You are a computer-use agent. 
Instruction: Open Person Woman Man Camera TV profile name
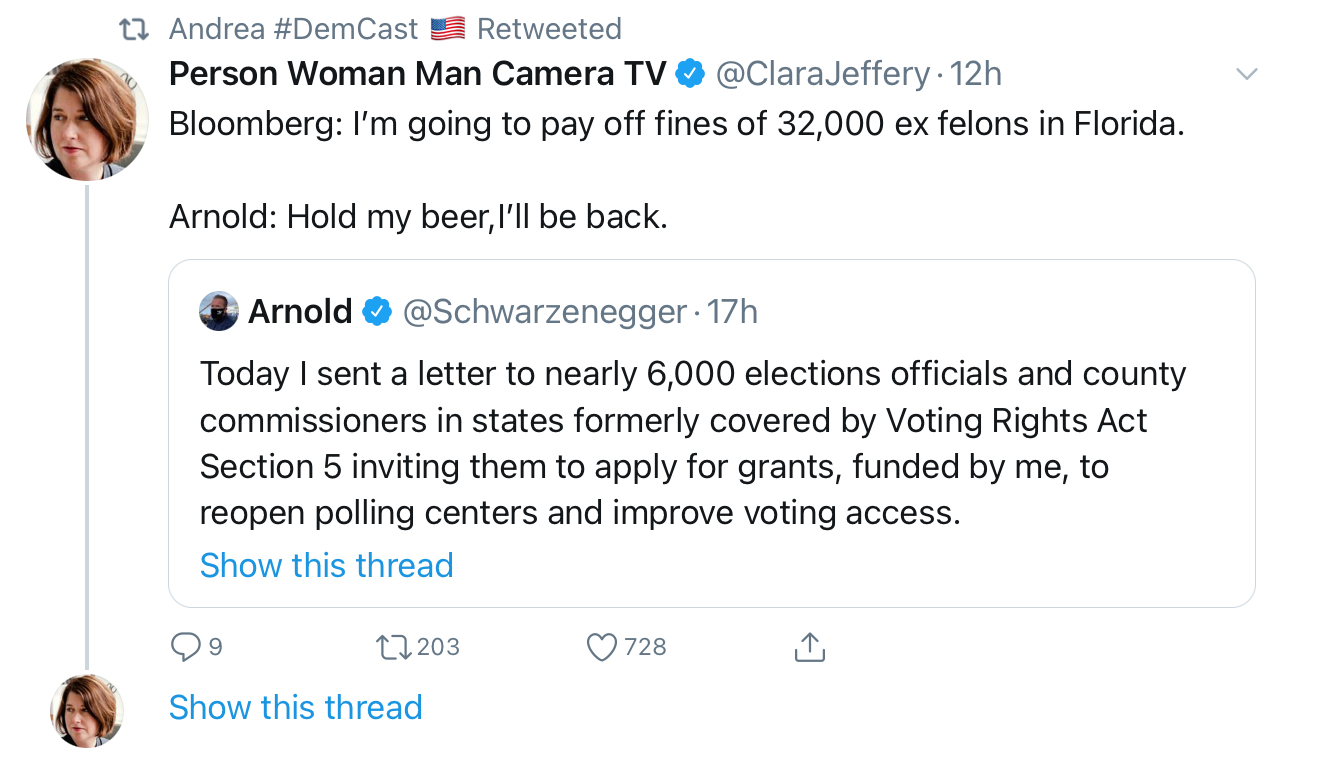(417, 74)
